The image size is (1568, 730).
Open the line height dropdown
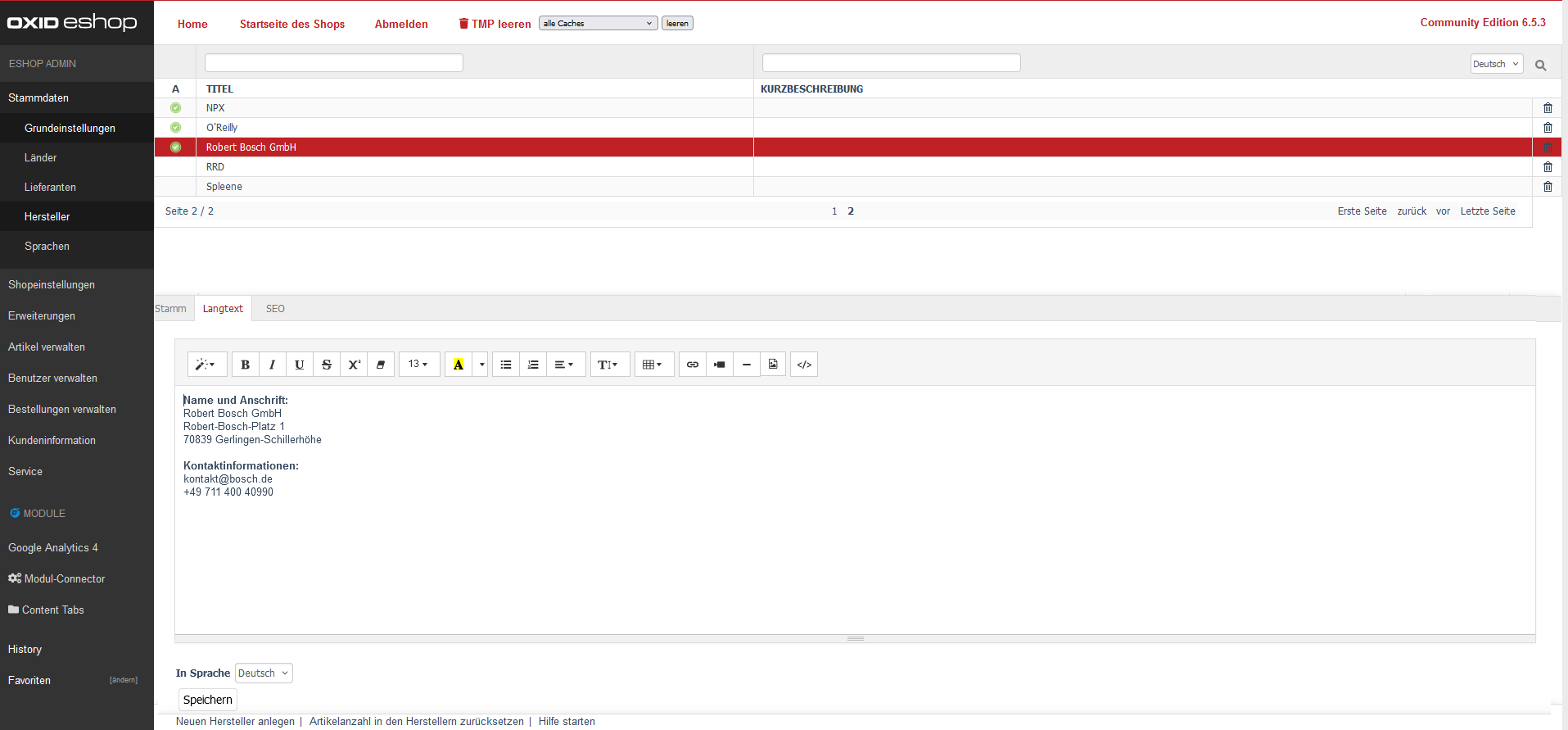610,365
